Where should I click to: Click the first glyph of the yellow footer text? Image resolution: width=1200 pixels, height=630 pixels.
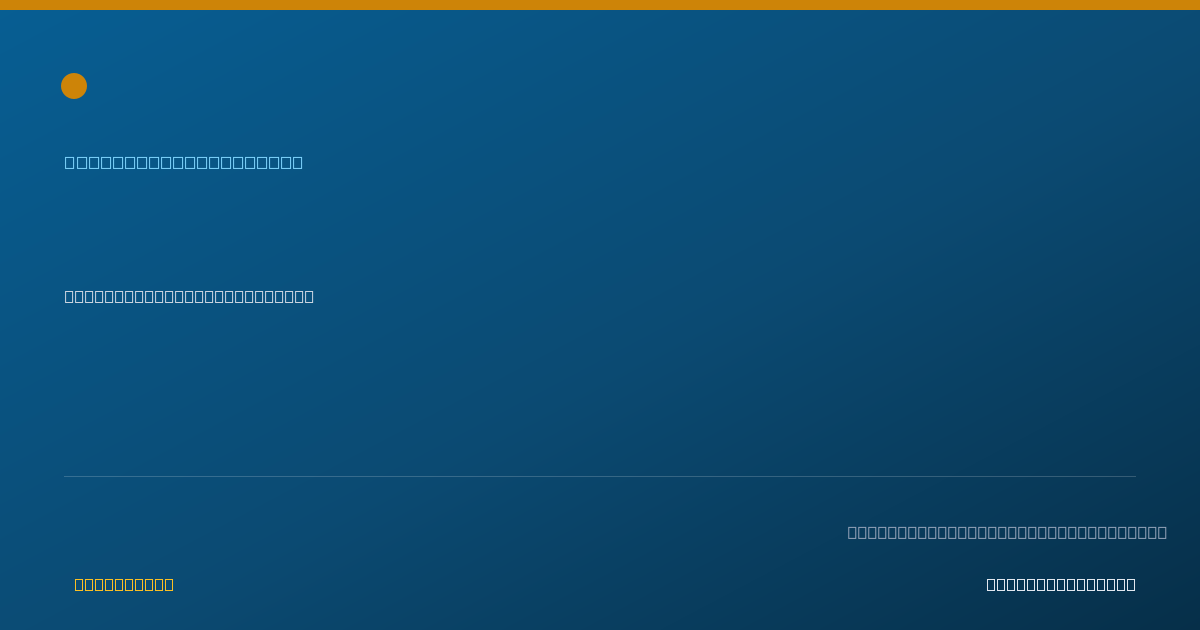tap(80, 584)
